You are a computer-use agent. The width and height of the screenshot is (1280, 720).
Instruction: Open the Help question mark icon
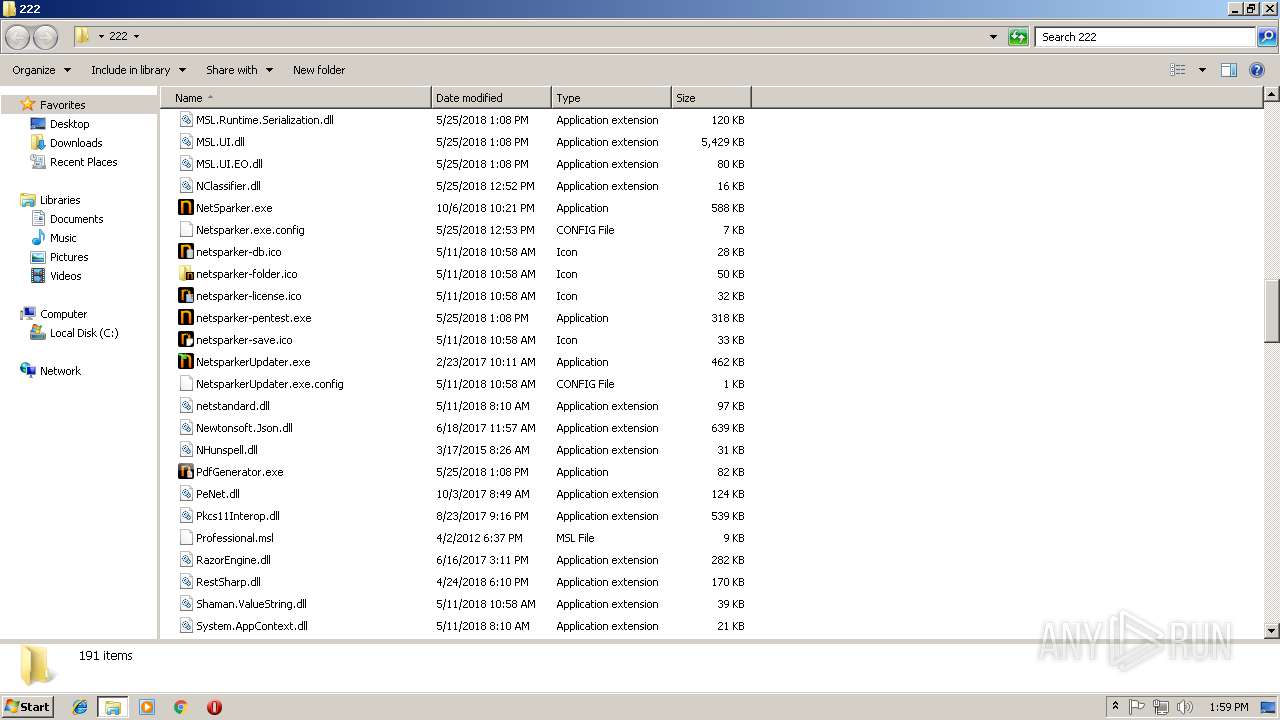1258,70
